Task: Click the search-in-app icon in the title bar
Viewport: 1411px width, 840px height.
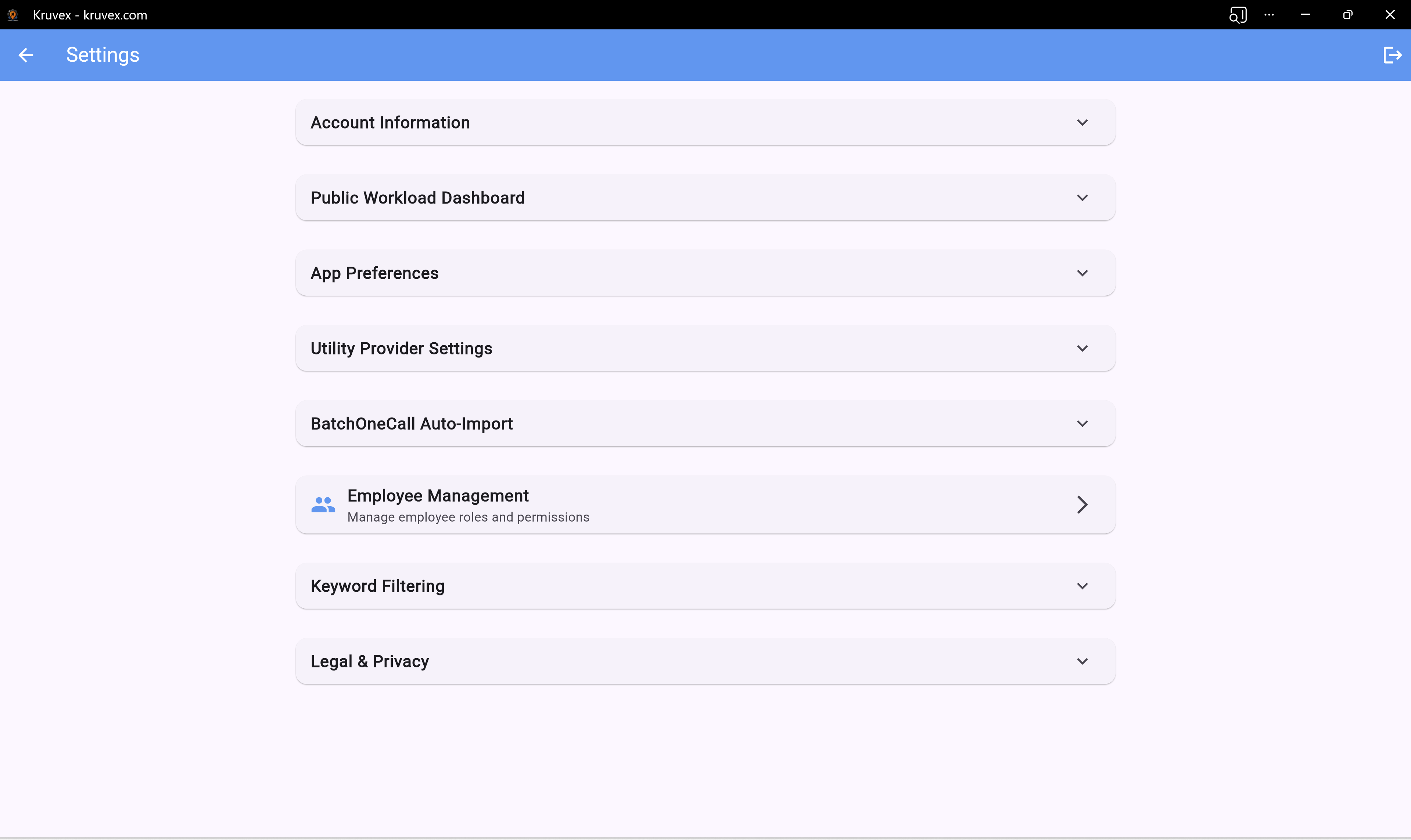Action: 1238,15
